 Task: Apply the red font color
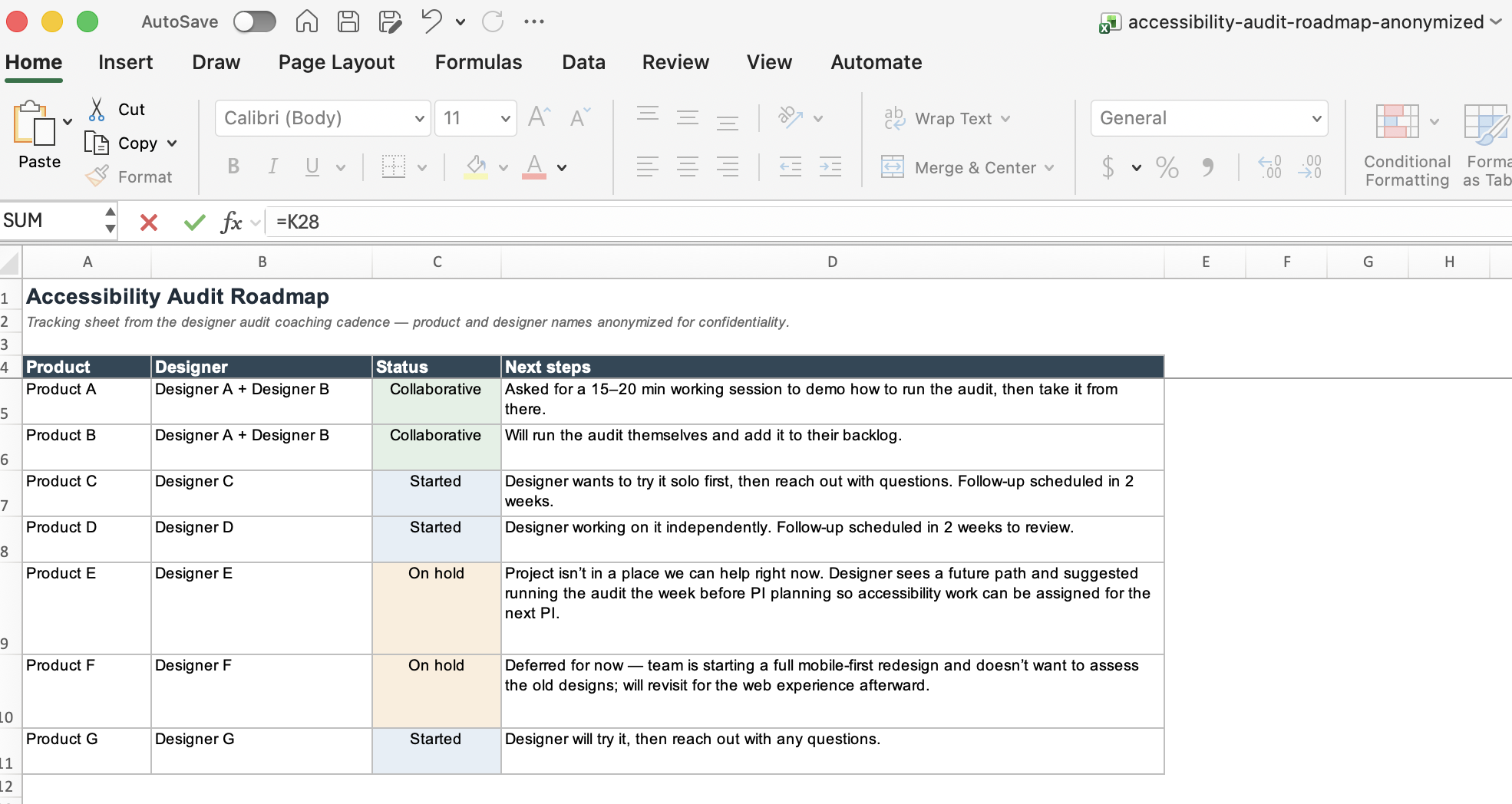(534, 166)
